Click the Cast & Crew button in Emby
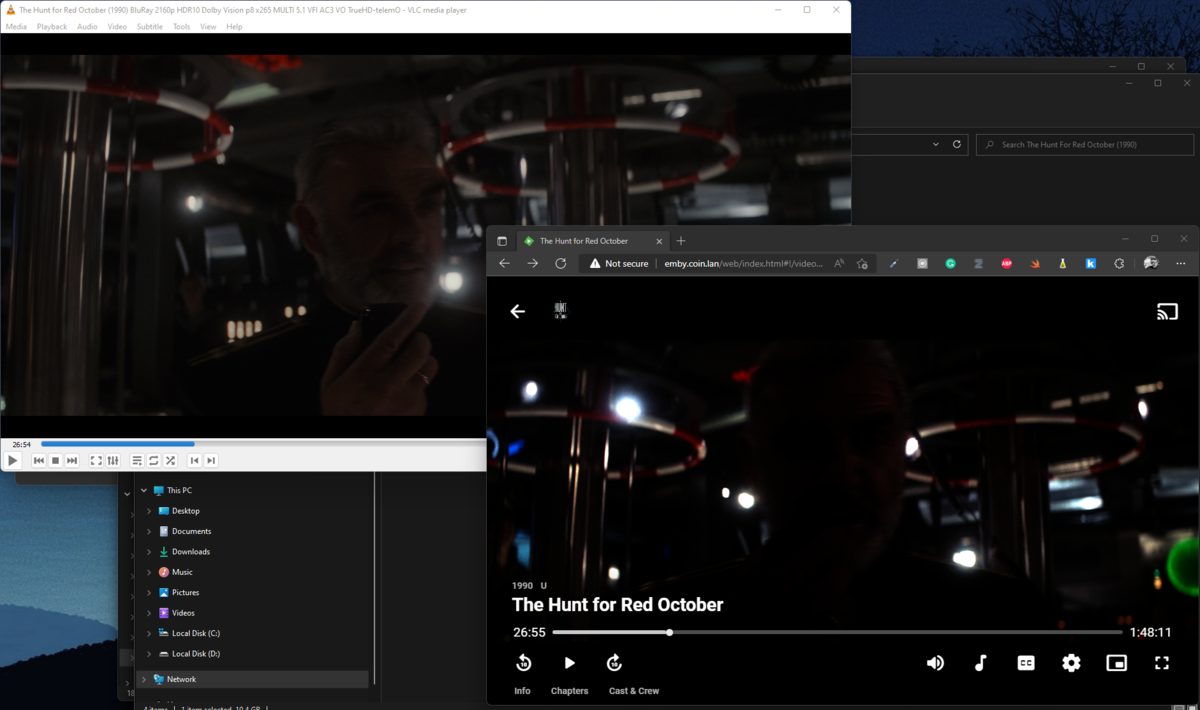 [x=633, y=690]
